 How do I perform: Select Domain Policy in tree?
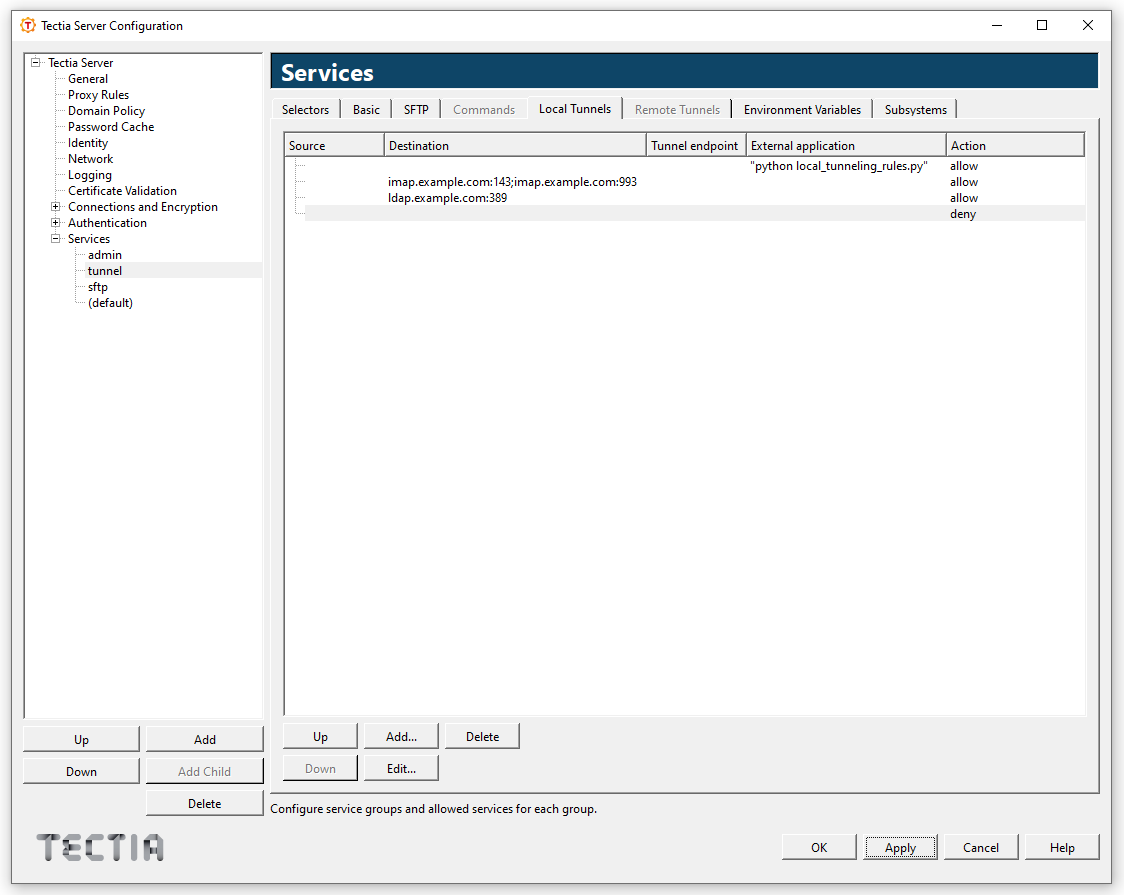pos(106,110)
